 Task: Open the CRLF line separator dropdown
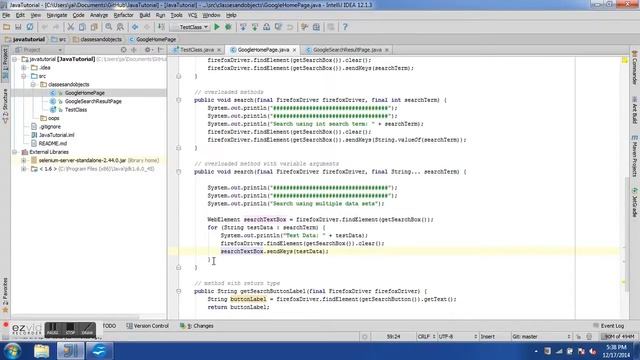pos(427,337)
